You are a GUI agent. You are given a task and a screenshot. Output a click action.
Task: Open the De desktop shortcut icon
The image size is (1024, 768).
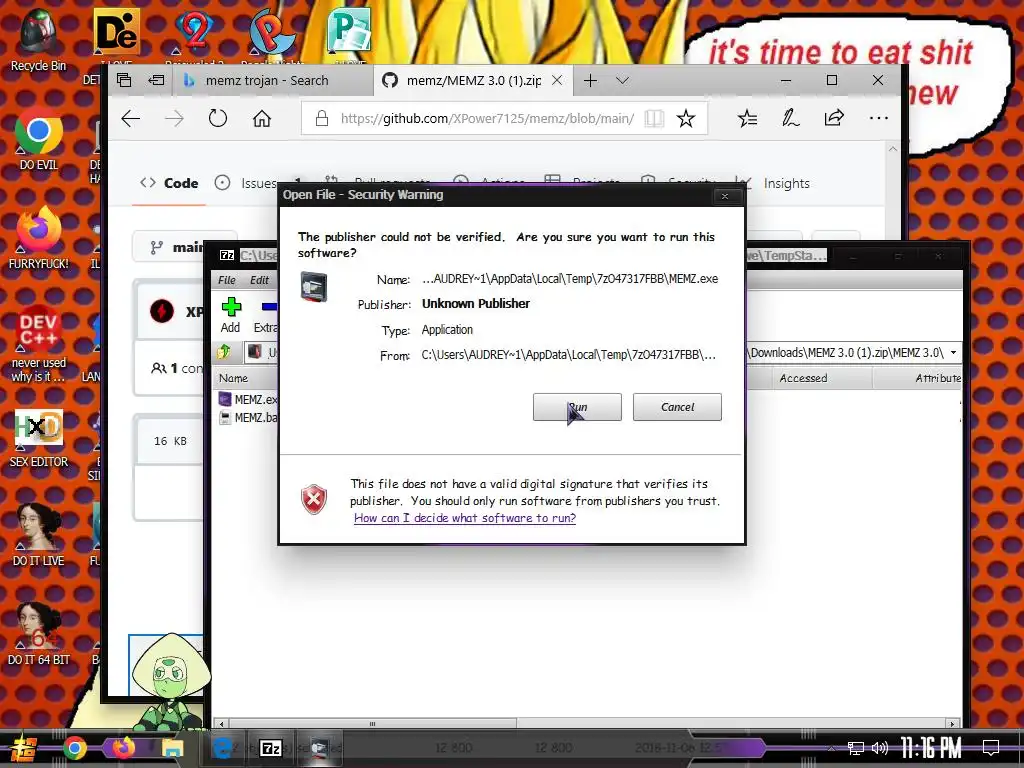coord(116,33)
